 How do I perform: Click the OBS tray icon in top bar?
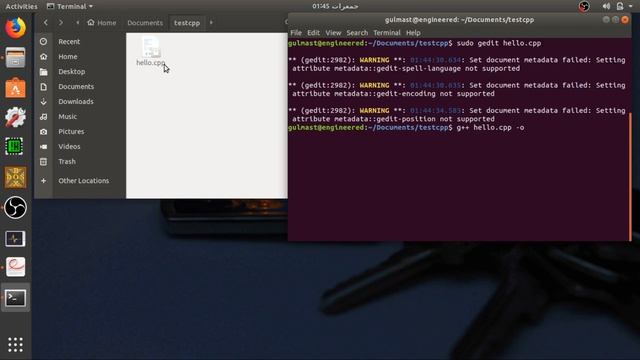(x=584, y=6)
